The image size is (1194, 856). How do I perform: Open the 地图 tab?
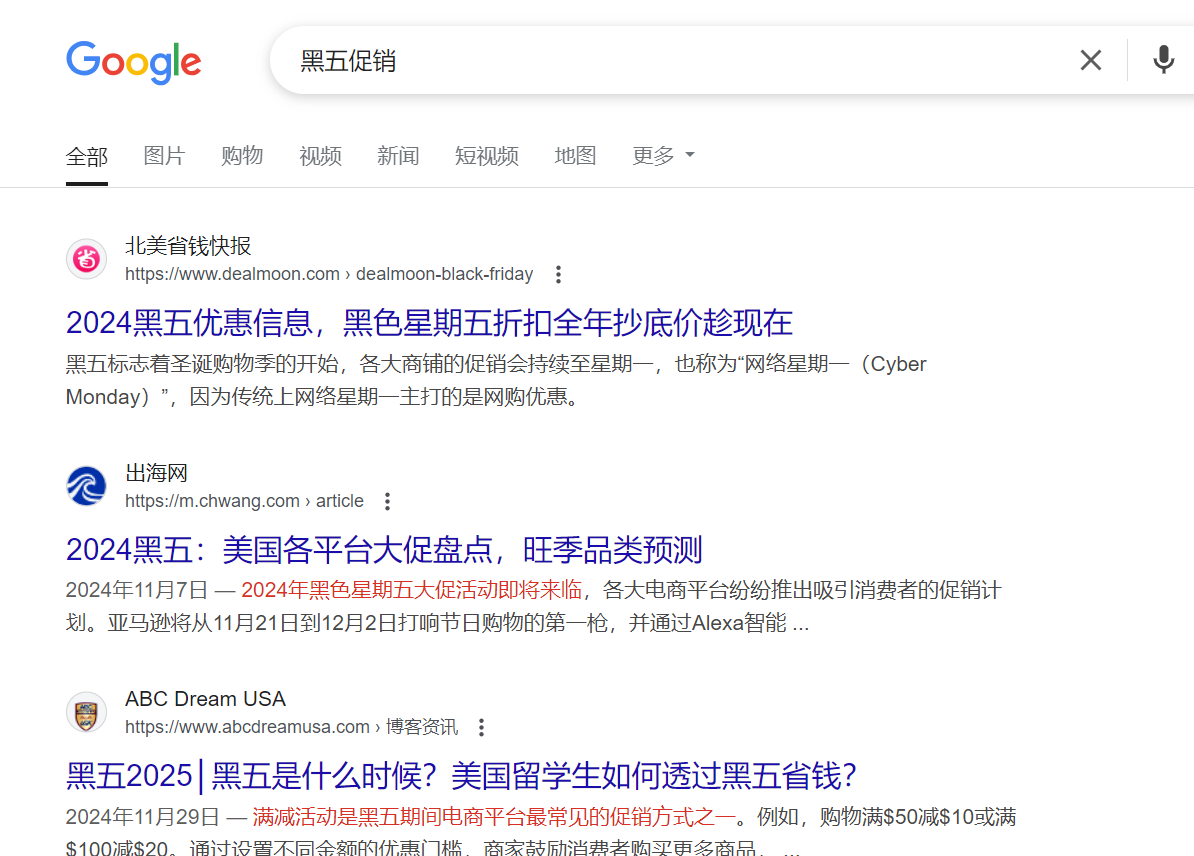pyautogui.click(x=575, y=156)
